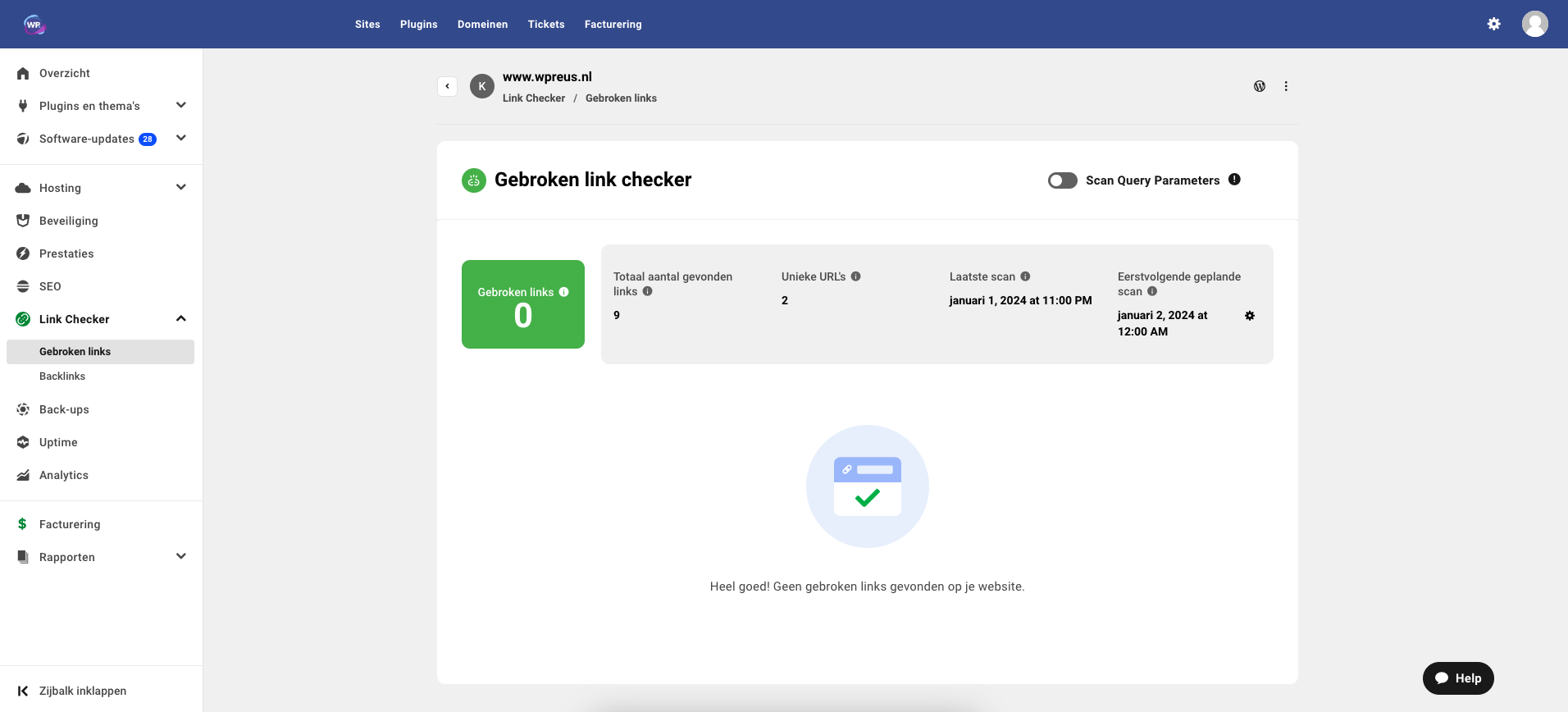The width and height of the screenshot is (1568, 712).
Task: Expand the Plugins en thema's section
Action: click(x=181, y=106)
